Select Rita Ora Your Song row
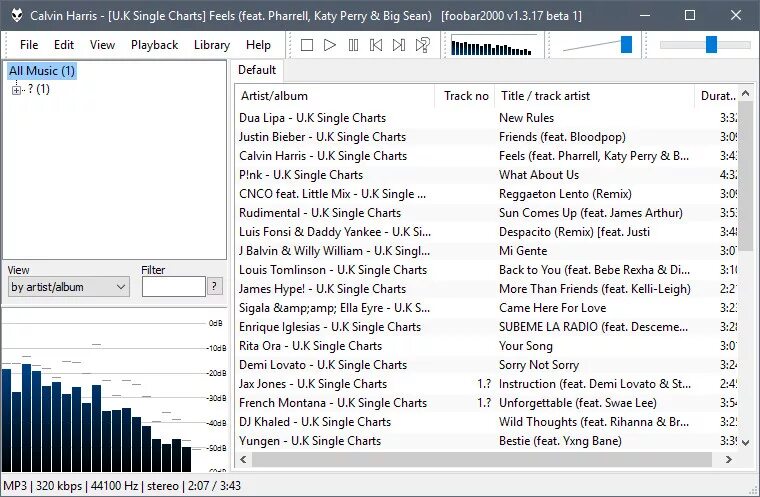 coord(487,346)
